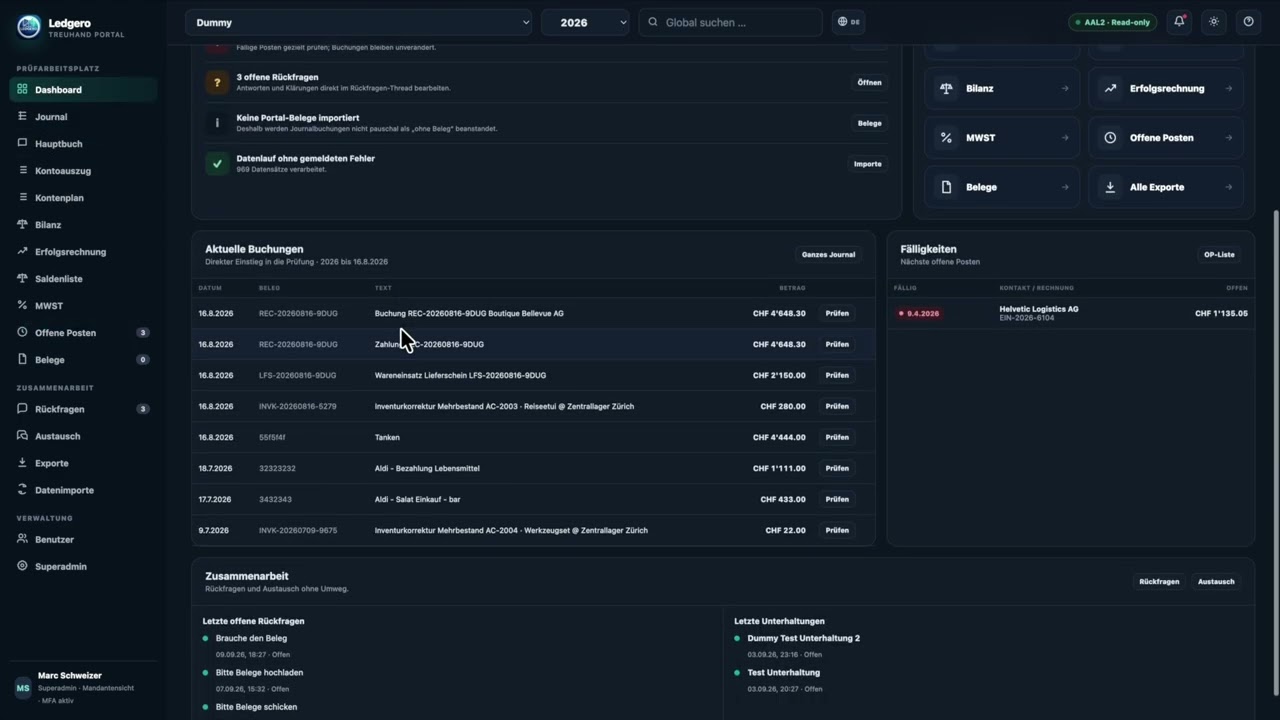Screen dimensions: 1280x720
Task: Open Hauptbuch in the sidebar
Action: 83,144
